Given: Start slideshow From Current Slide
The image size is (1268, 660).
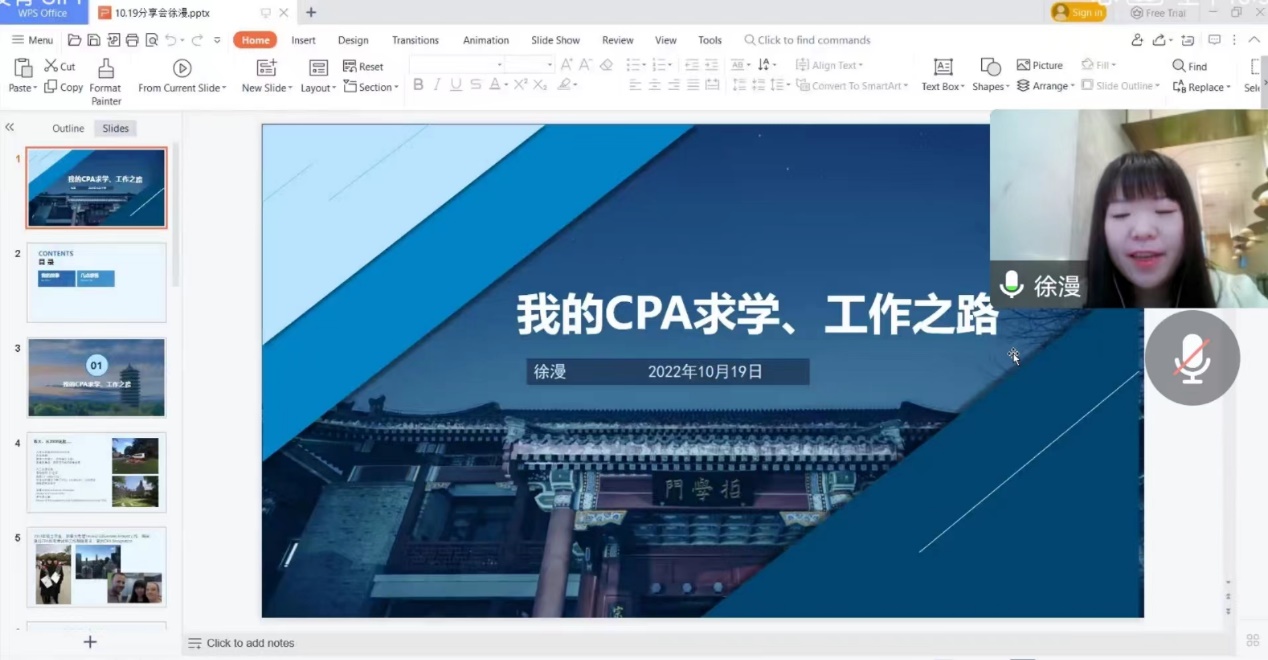Looking at the screenshot, I should 182,68.
